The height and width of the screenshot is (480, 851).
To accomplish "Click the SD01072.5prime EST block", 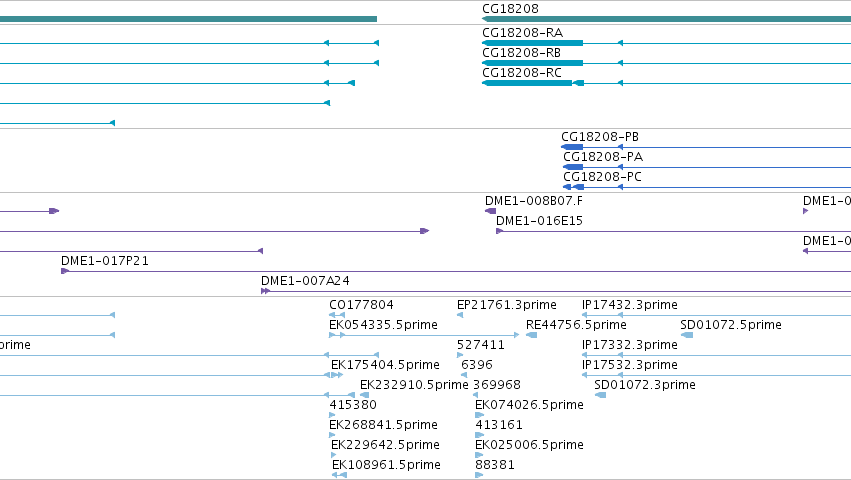I will (687, 335).
